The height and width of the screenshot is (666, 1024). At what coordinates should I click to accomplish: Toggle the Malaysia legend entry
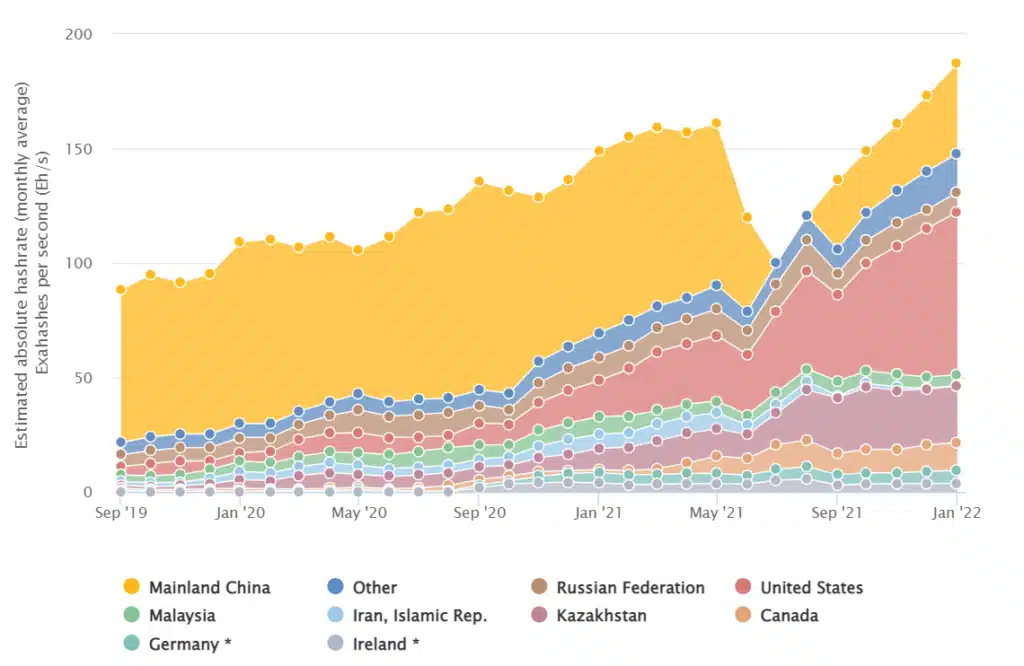click(x=169, y=615)
